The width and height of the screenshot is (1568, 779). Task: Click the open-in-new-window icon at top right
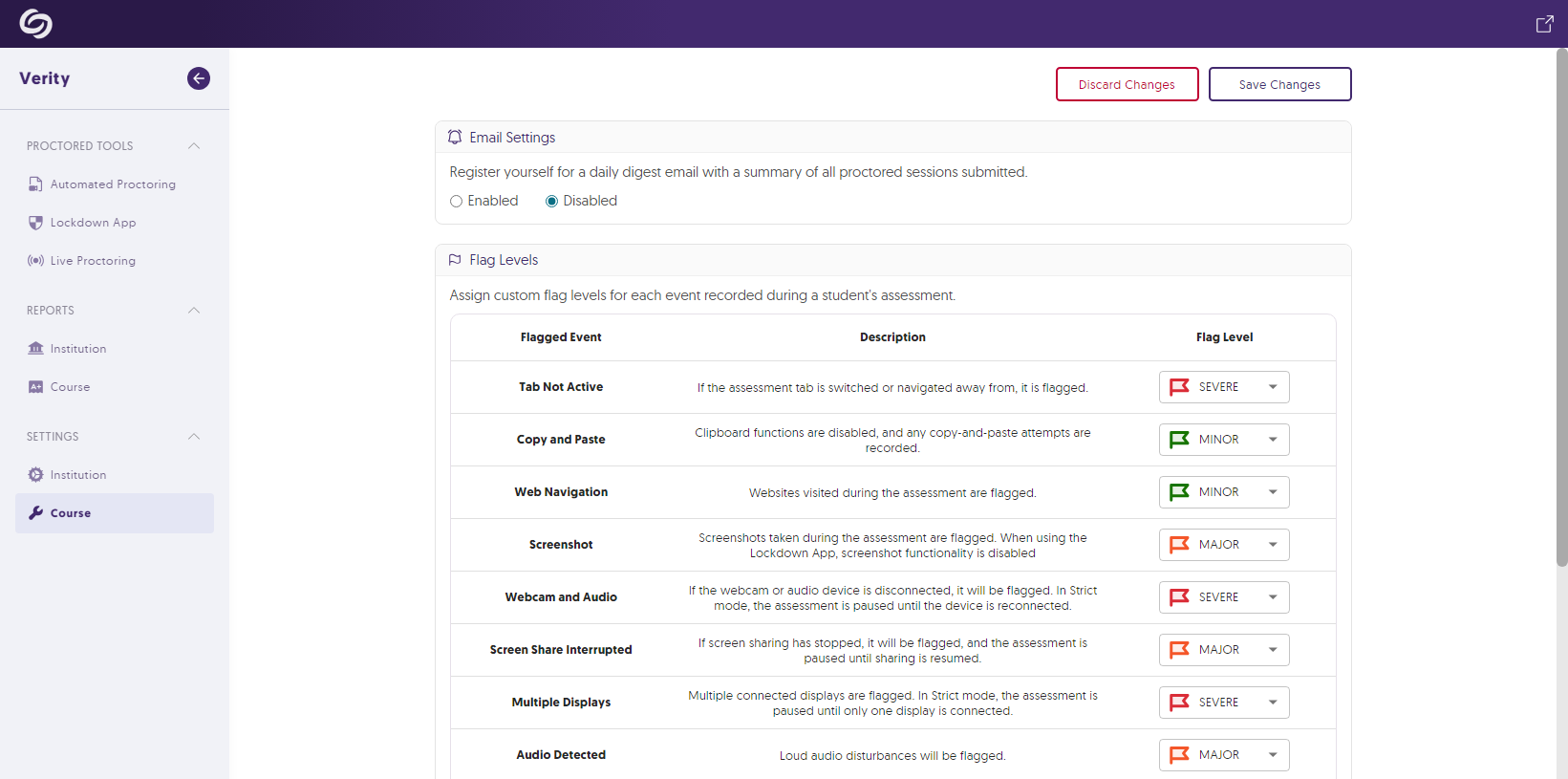pos(1544,24)
